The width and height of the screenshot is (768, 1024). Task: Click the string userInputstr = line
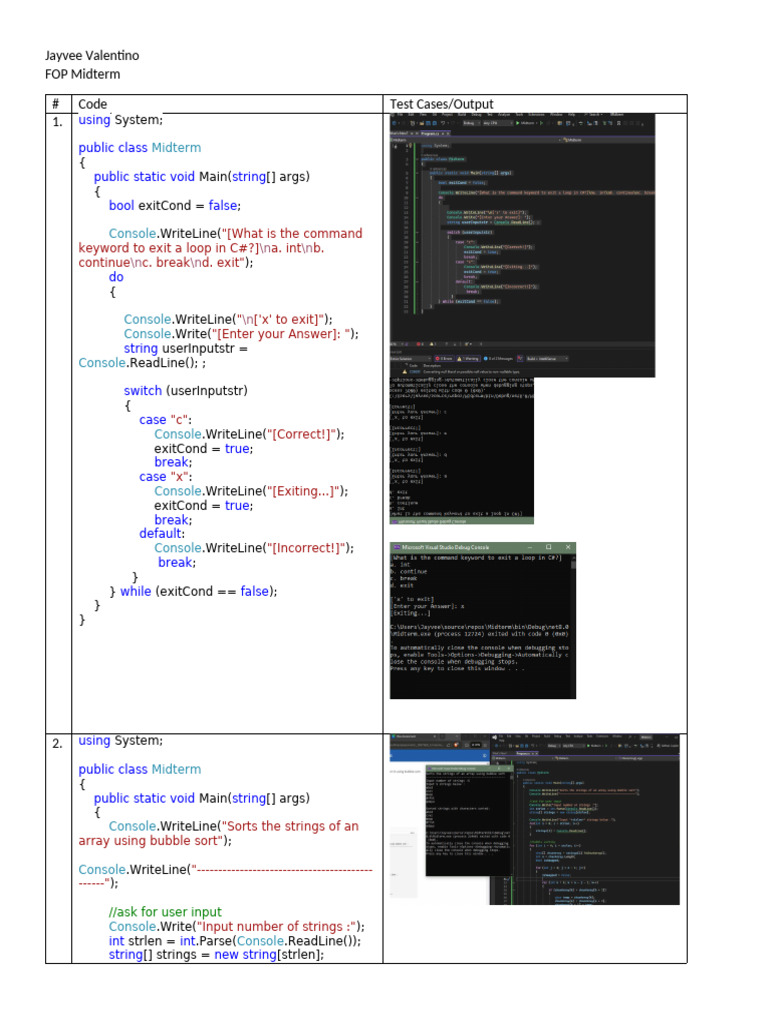(x=185, y=349)
